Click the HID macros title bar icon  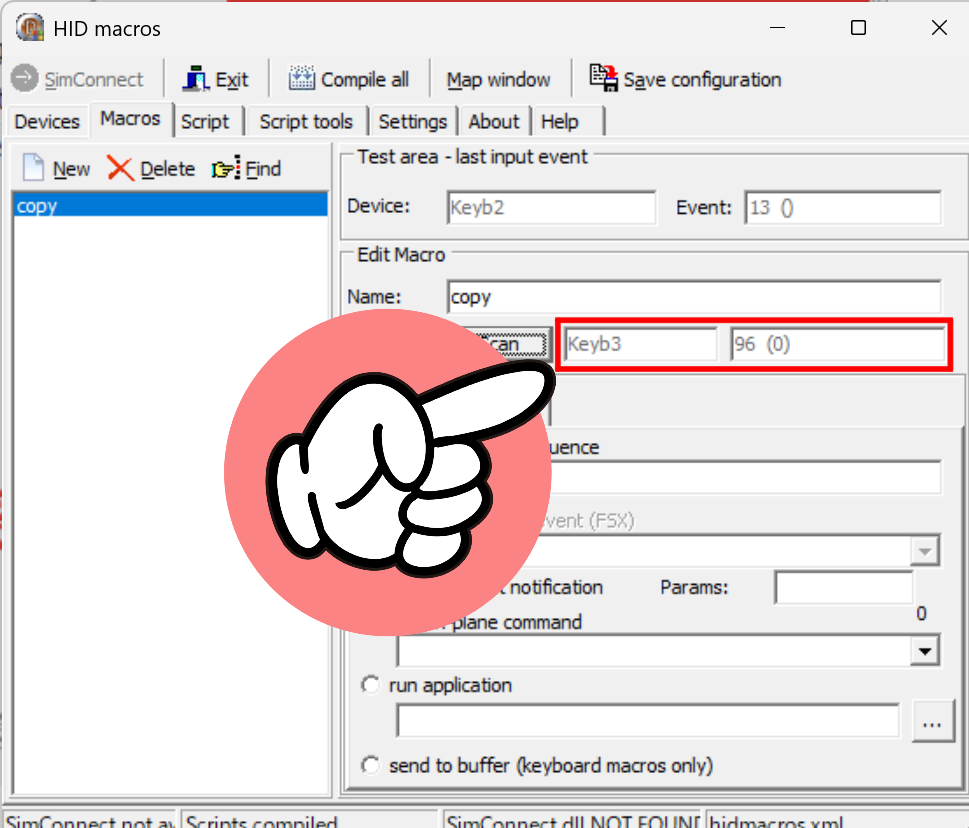click(30, 28)
